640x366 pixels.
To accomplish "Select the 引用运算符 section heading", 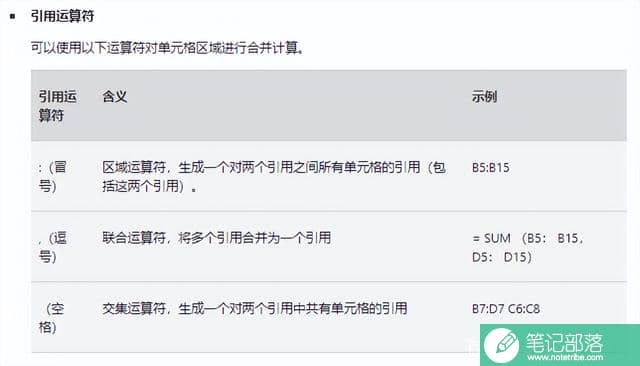I will (62, 16).
